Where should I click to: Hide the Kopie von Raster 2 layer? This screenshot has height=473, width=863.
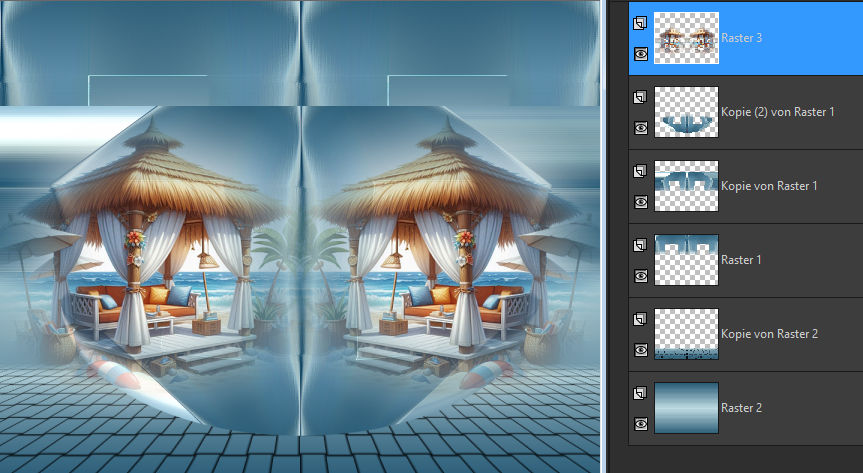tap(641, 350)
